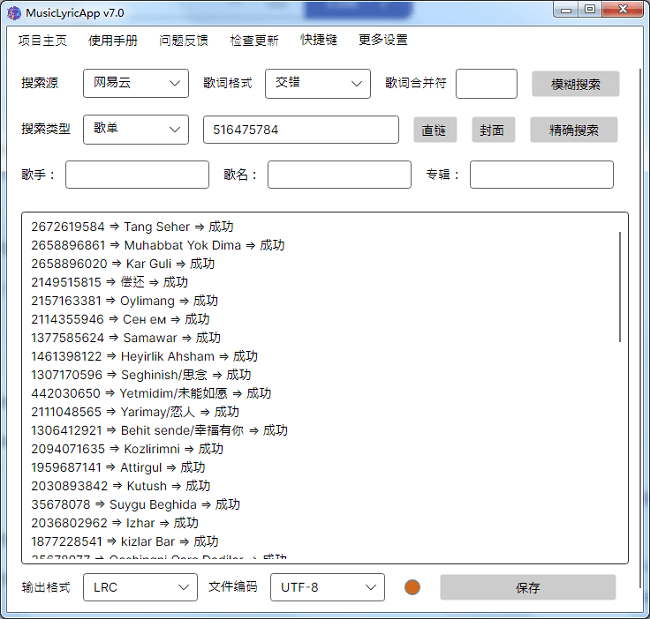The width and height of the screenshot is (650, 619).
Task: Click 检查更新 in the menu bar
Action: click(x=254, y=40)
